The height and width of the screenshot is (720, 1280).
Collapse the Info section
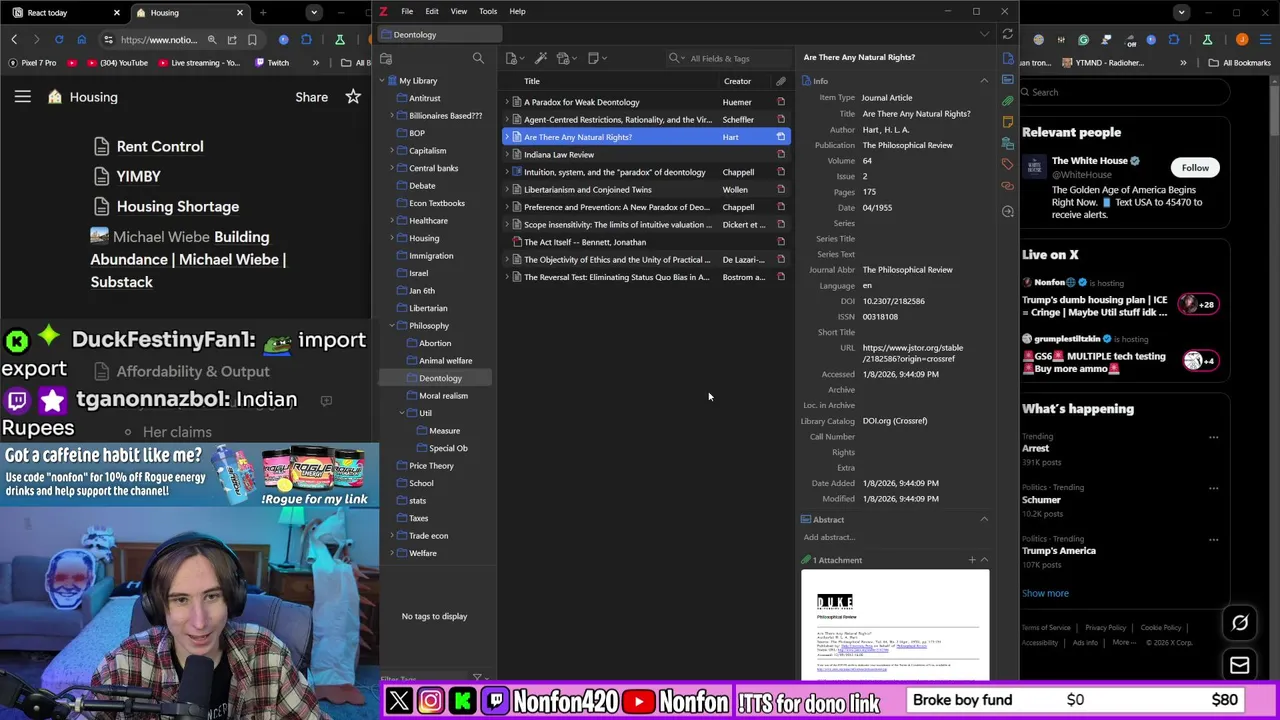984,81
